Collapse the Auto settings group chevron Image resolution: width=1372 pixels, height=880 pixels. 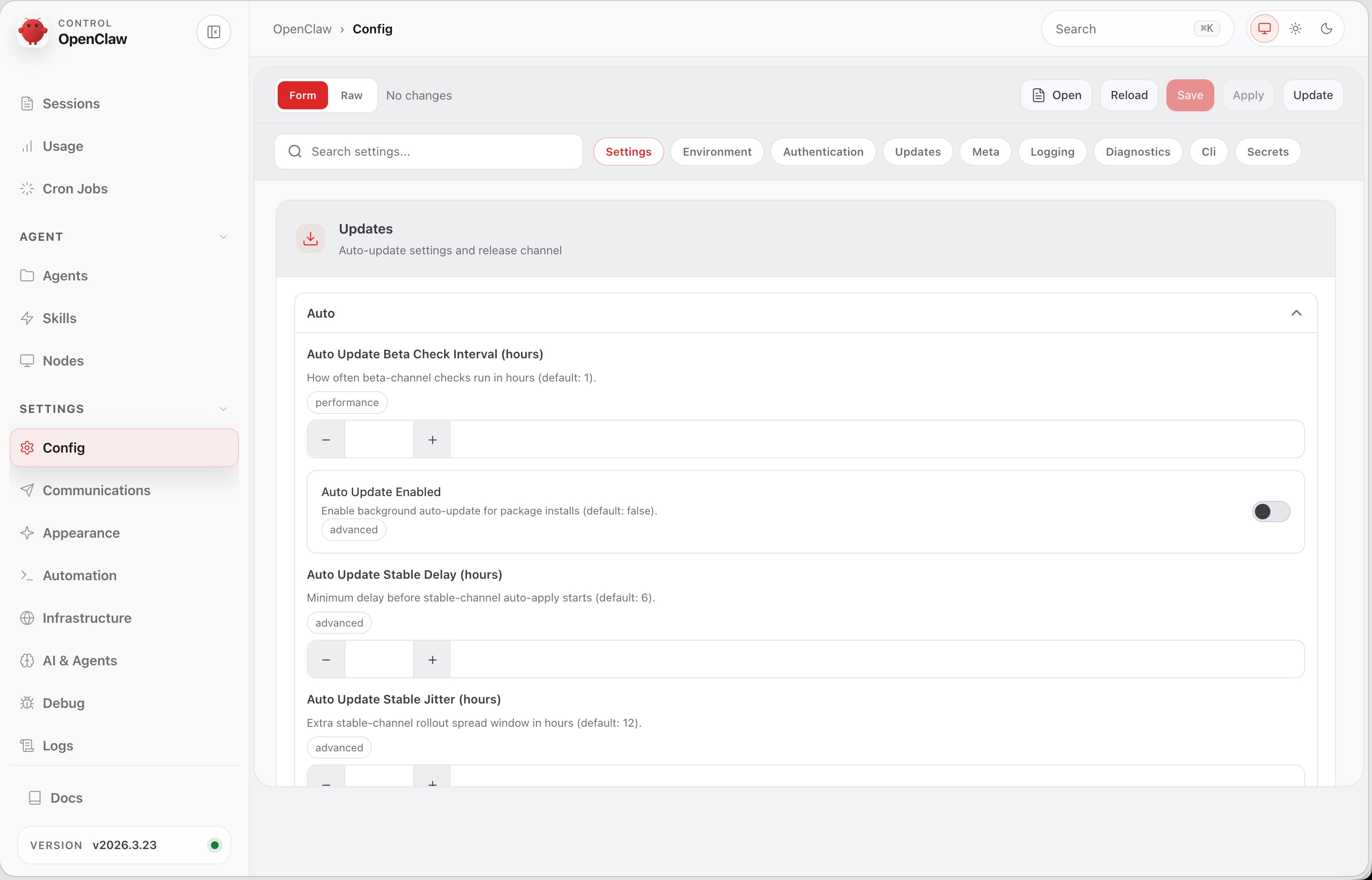1296,313
